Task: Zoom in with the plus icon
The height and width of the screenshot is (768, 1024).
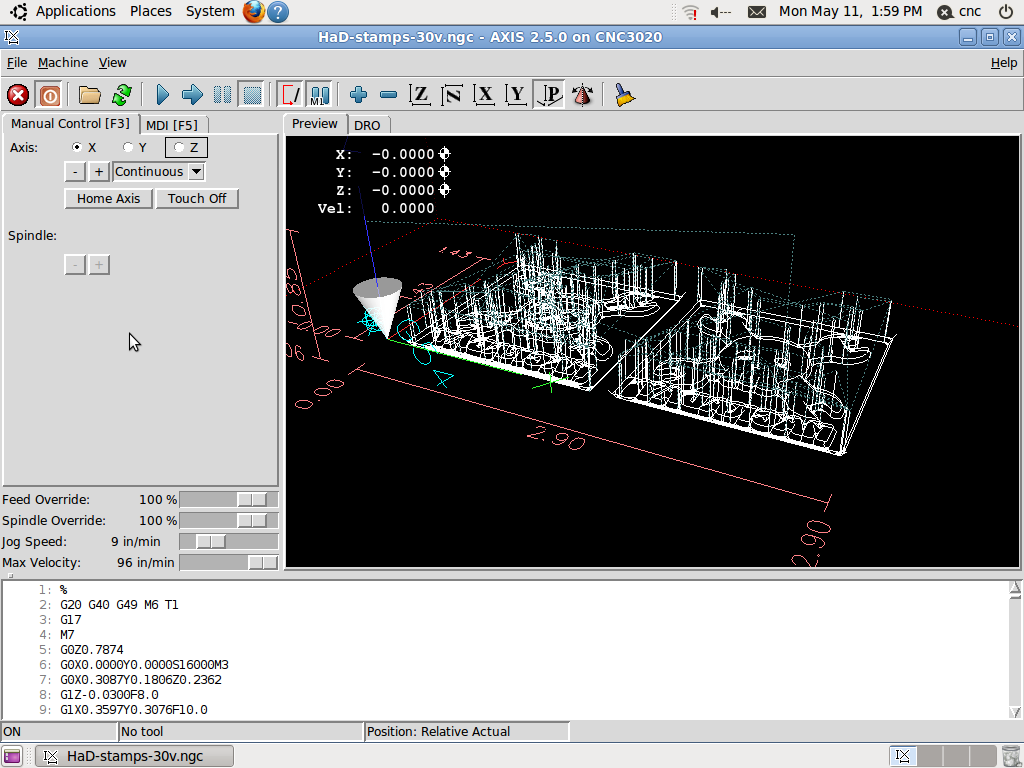Action: pos(358,95)
